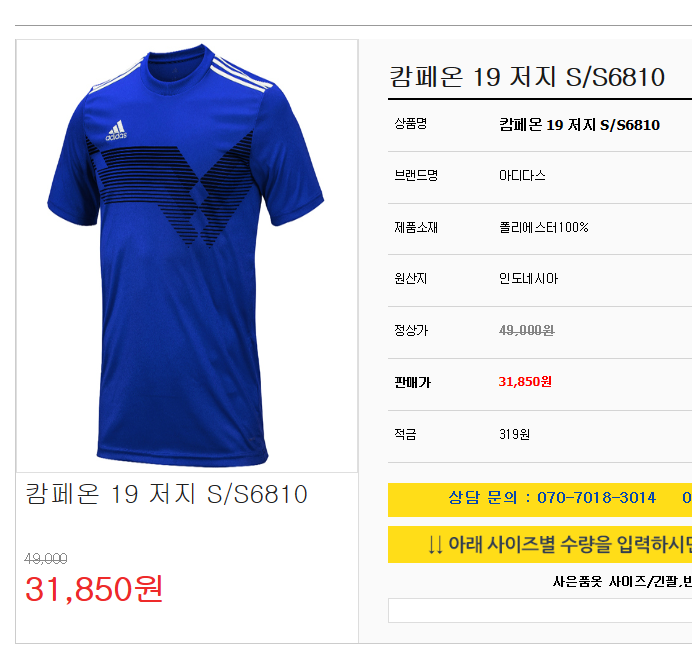Open the product title under the jersey image

click(x=166, y=494)
